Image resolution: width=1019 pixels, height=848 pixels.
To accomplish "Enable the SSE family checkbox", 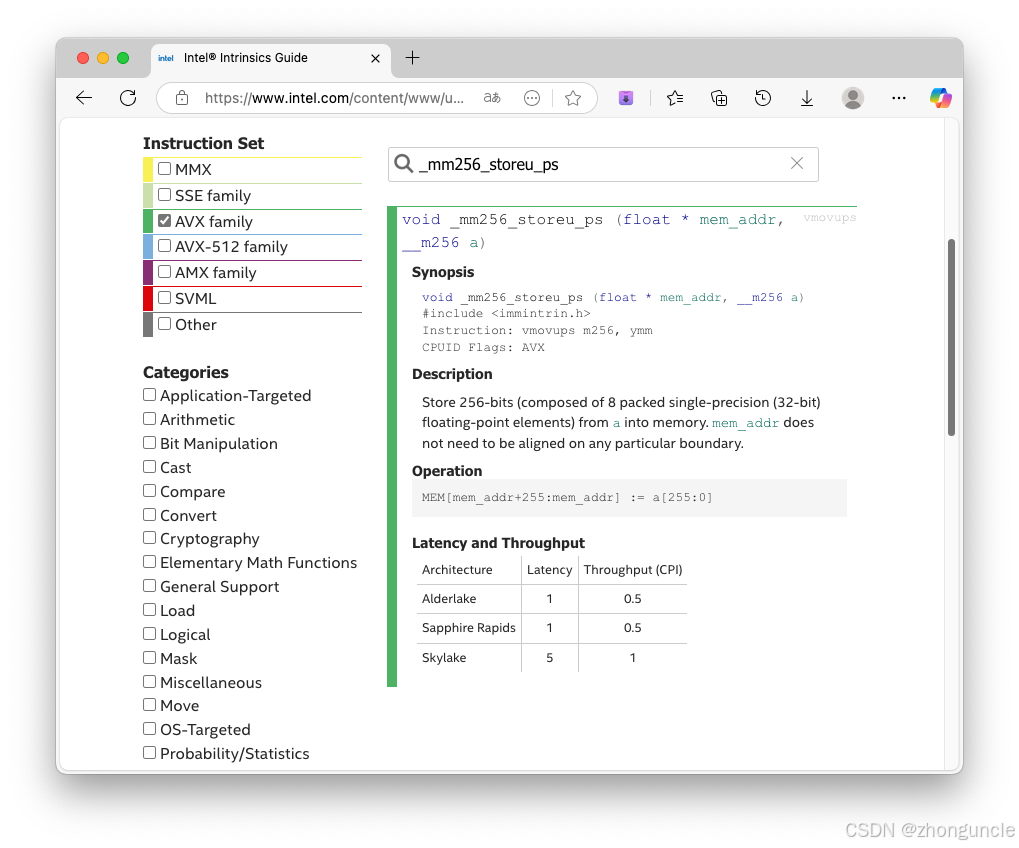I will (x=164, y=195).
